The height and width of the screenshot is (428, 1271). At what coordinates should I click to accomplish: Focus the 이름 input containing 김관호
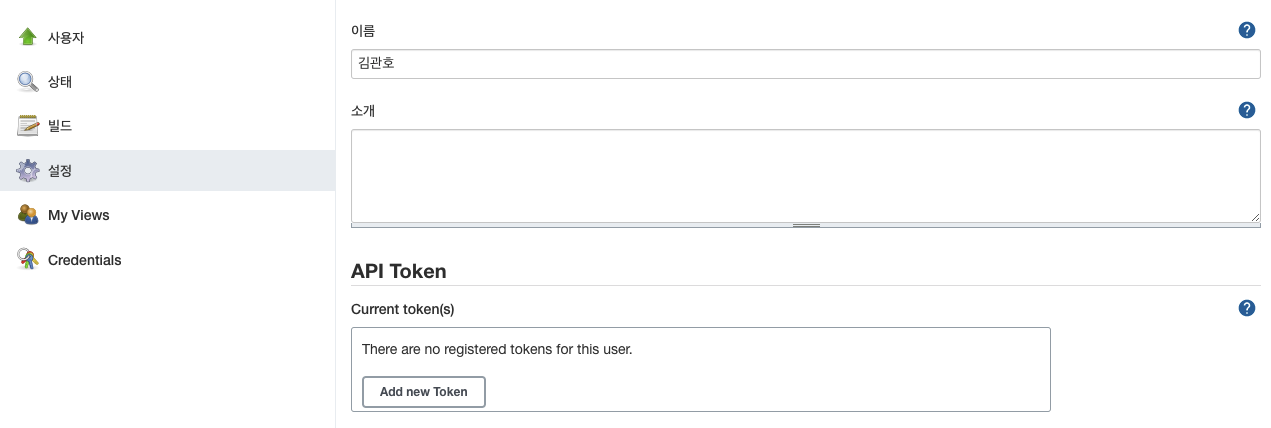[x=805, y=64]
